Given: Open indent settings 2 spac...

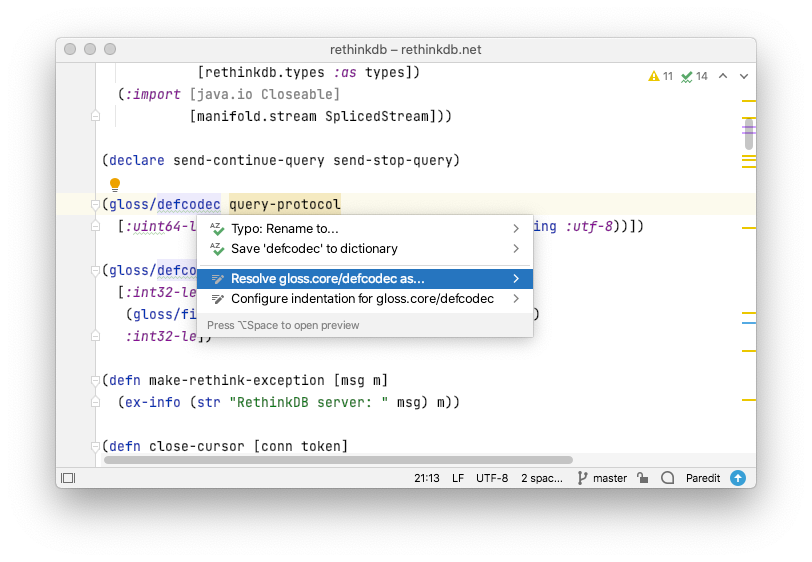Looking at the screenshot, I should 542,478.
